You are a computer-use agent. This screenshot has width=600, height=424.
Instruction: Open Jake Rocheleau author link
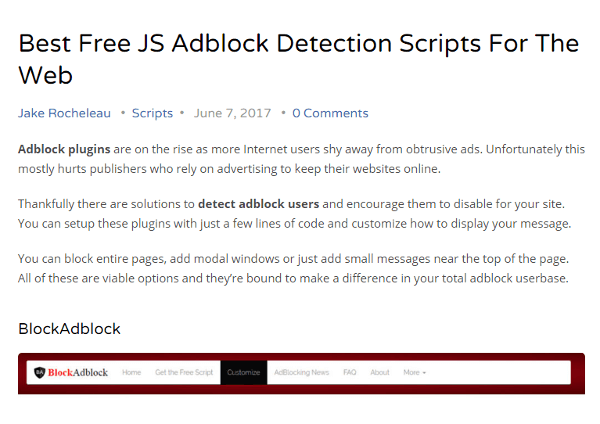(x=64, y=113)
